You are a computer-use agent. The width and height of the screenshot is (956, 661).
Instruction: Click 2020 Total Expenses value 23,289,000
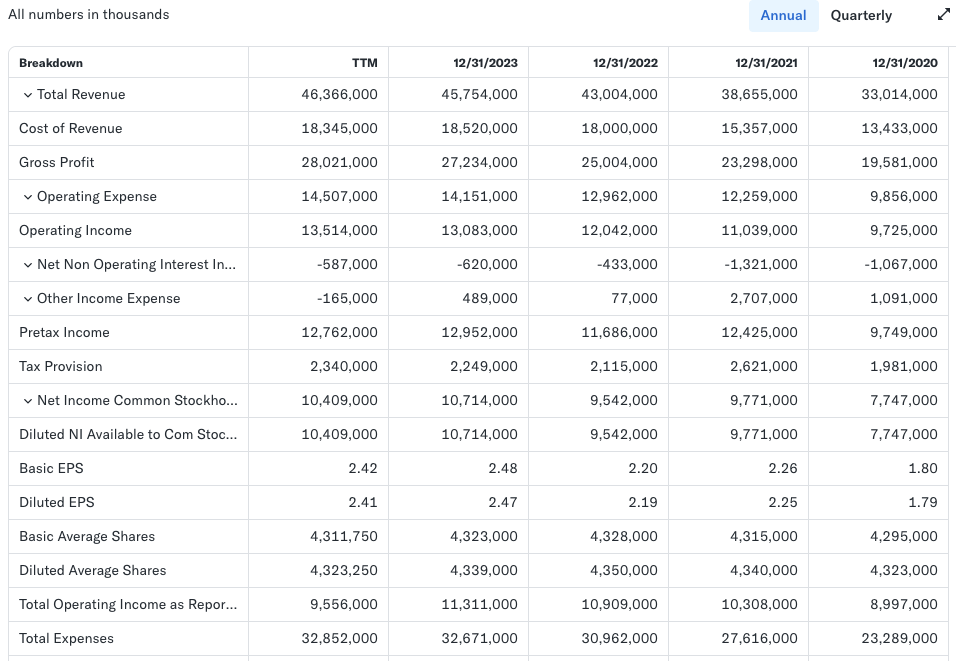(x=899, y=638)
